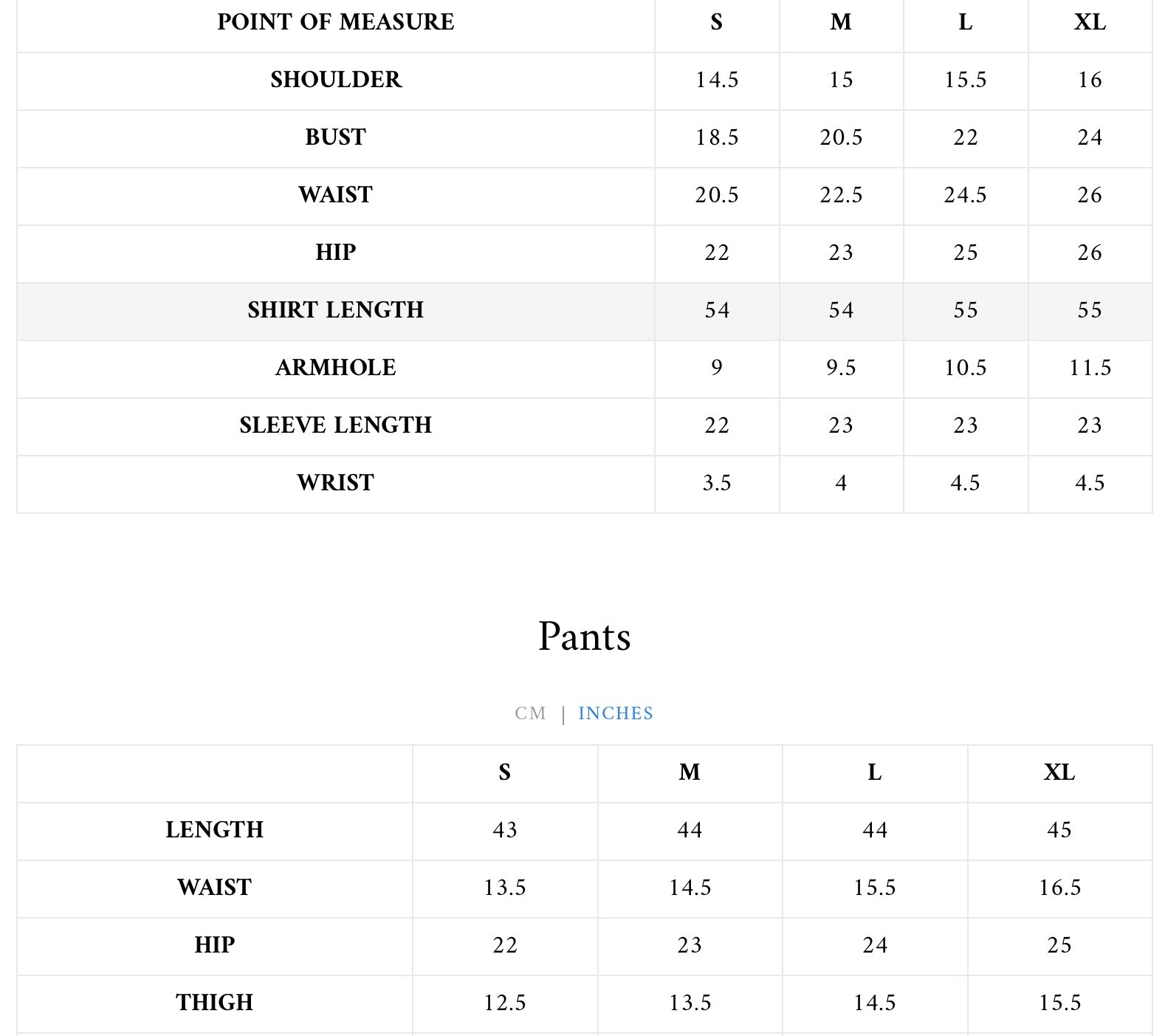
Task: Select the THIGH row label
Action: click(215, 1003)
